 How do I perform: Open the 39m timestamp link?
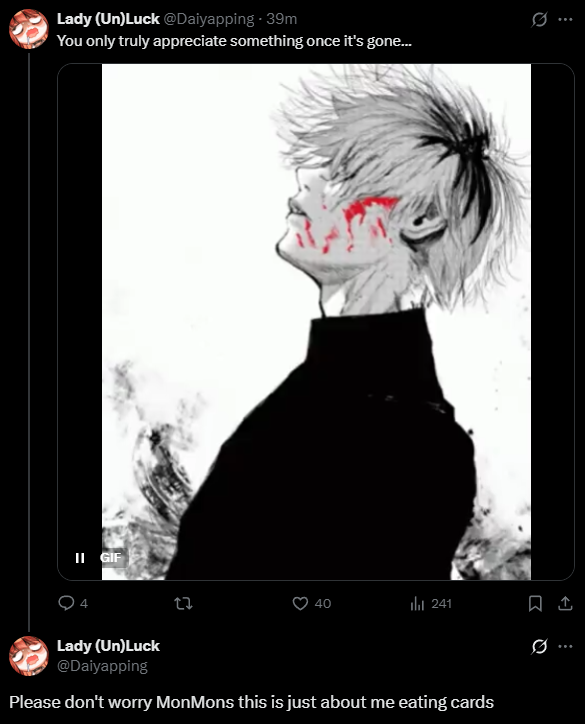click(x=281, y=19)
